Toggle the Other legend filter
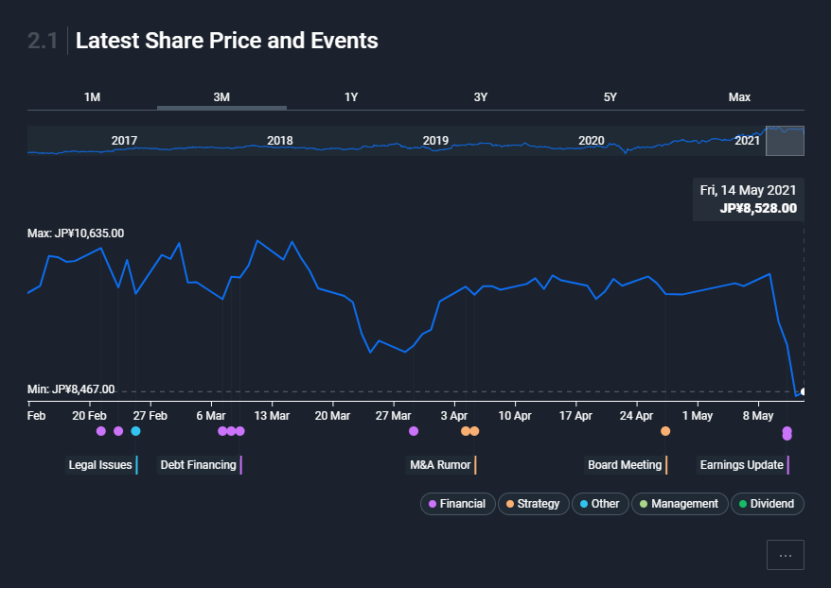831x589 pixels. (x=599, y=504)
